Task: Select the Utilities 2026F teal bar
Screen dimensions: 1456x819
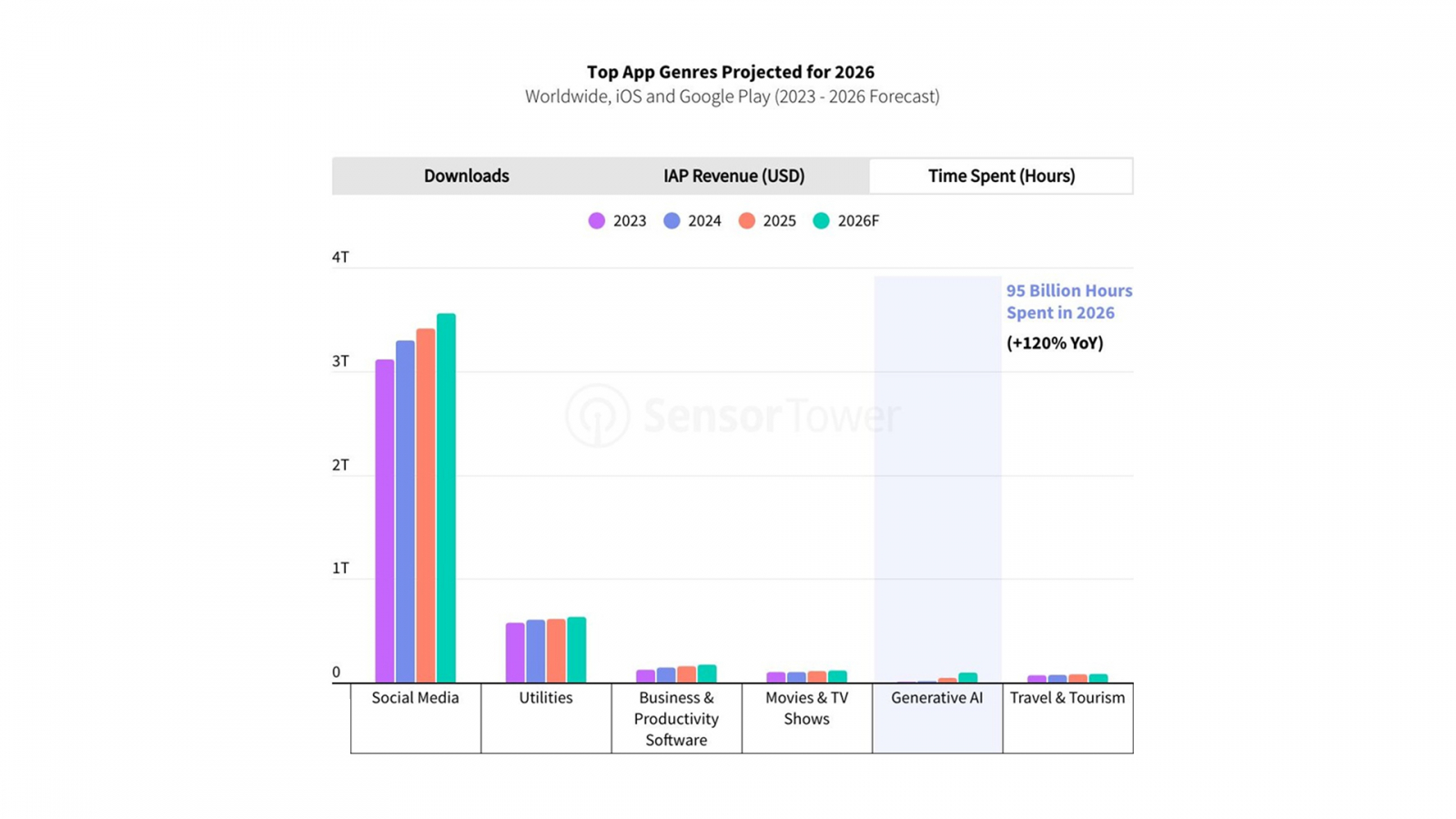Action: [577, 650]
